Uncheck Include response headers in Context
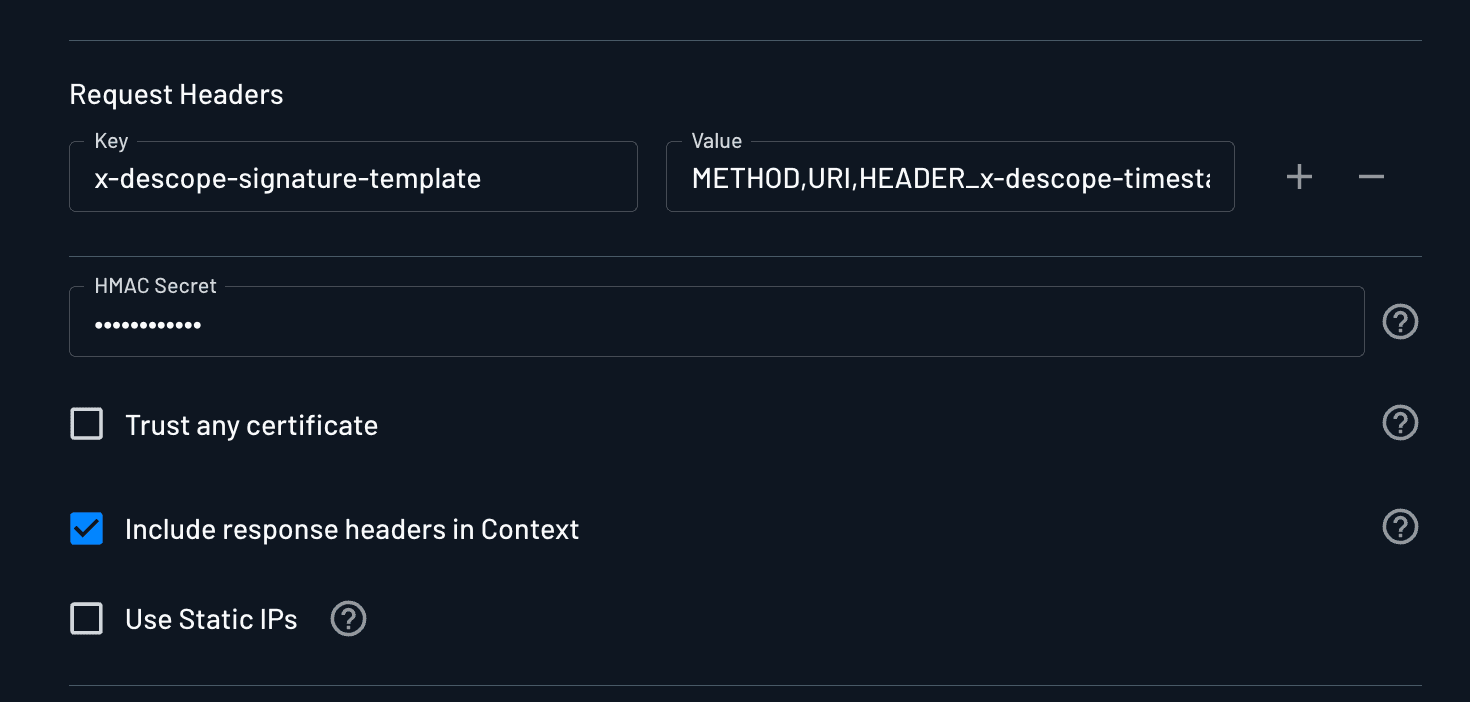This screenshot has width=1470, height=702. pyautogui.click(x=86, y=528)
